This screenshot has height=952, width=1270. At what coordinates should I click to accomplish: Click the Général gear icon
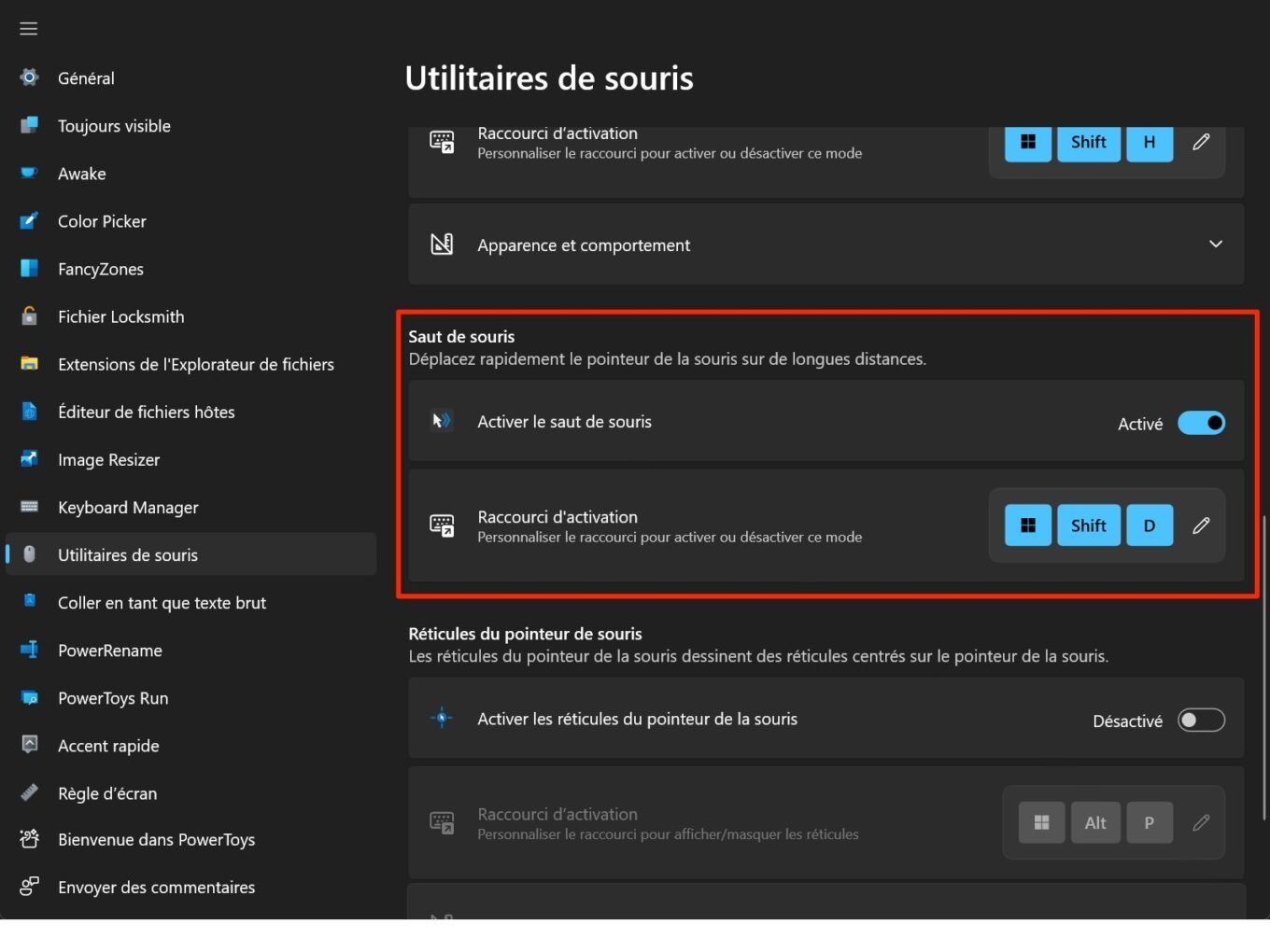(30, 77)
